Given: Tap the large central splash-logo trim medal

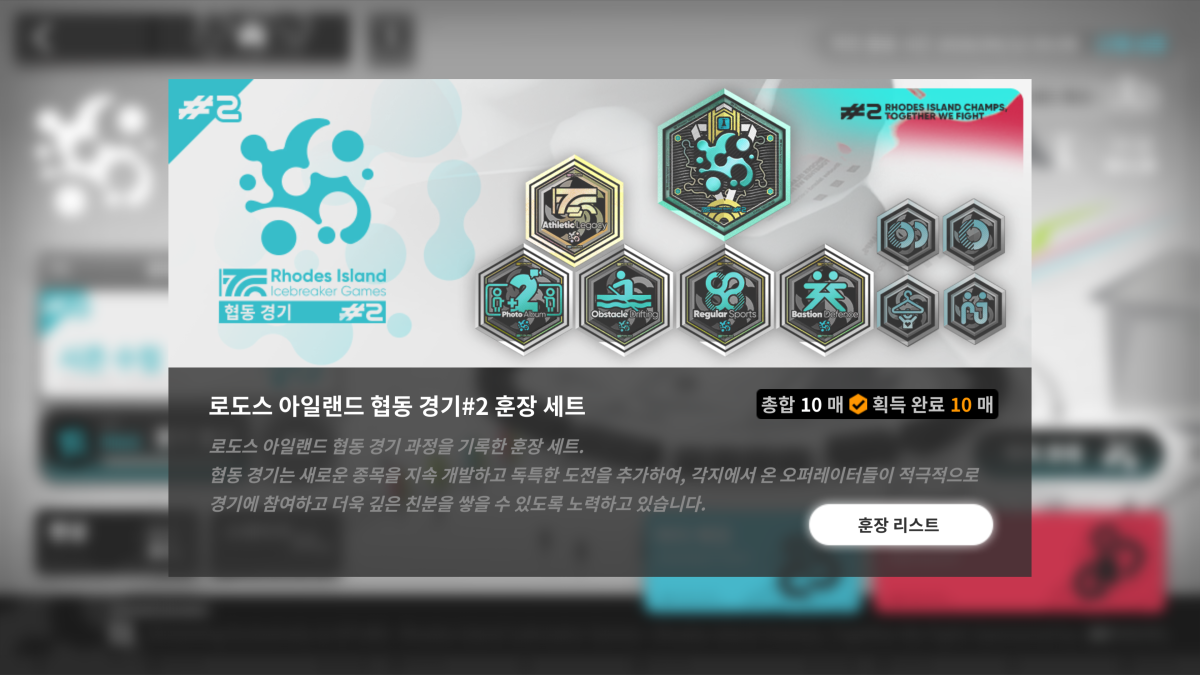Looking at the screenshot, I should (x=724, y=165).
